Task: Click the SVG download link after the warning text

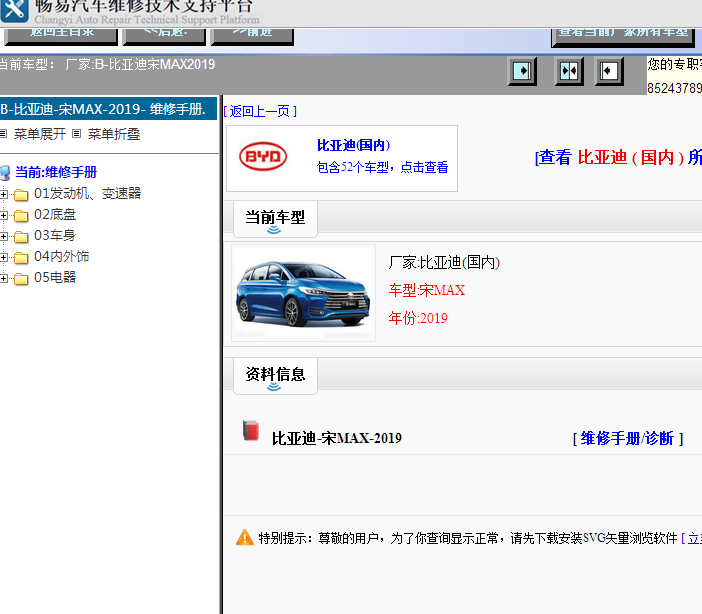Action: (x=692, y=538)
